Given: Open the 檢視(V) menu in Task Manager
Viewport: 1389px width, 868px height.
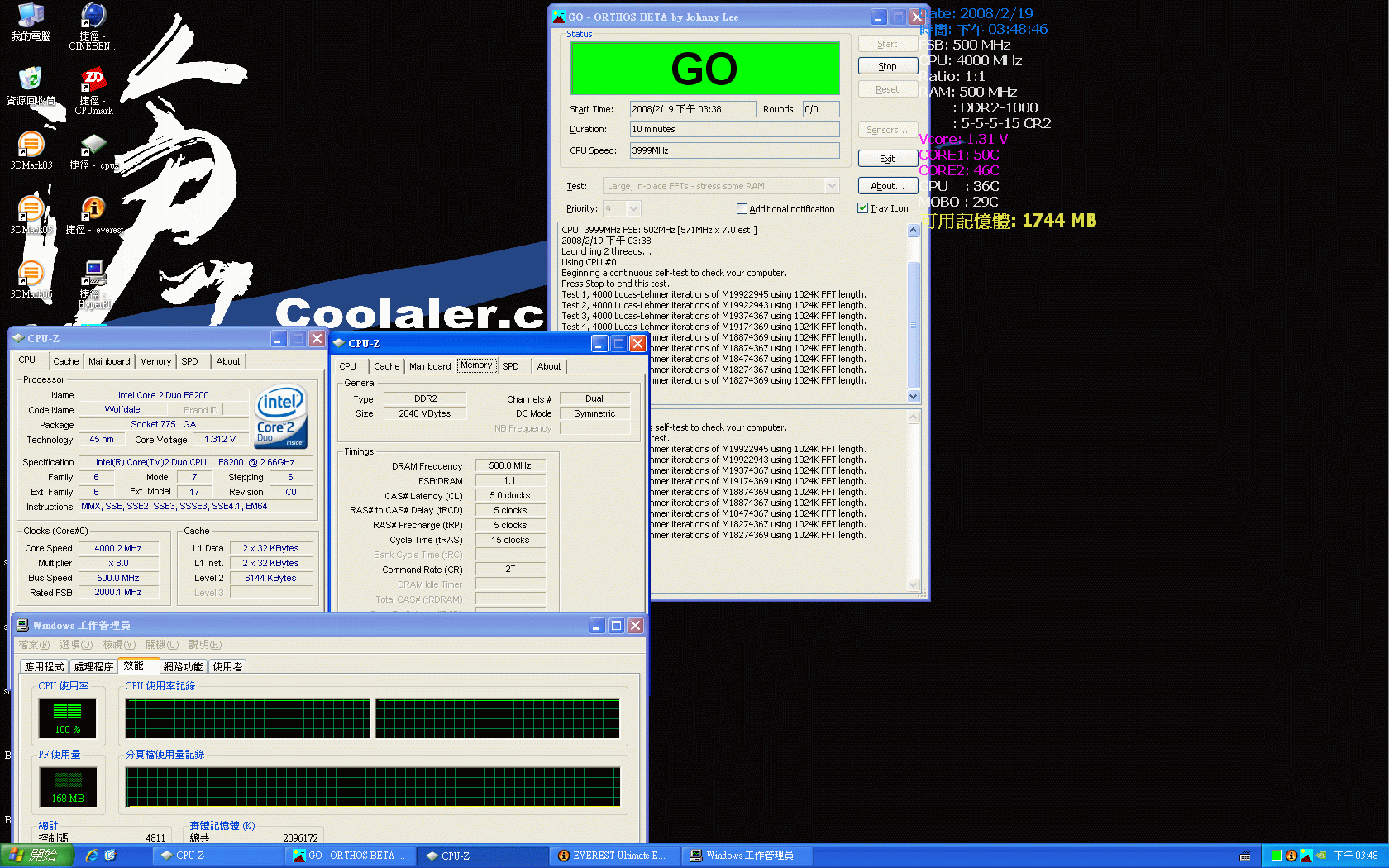Looking at the screenshot, I should point(119,645).
